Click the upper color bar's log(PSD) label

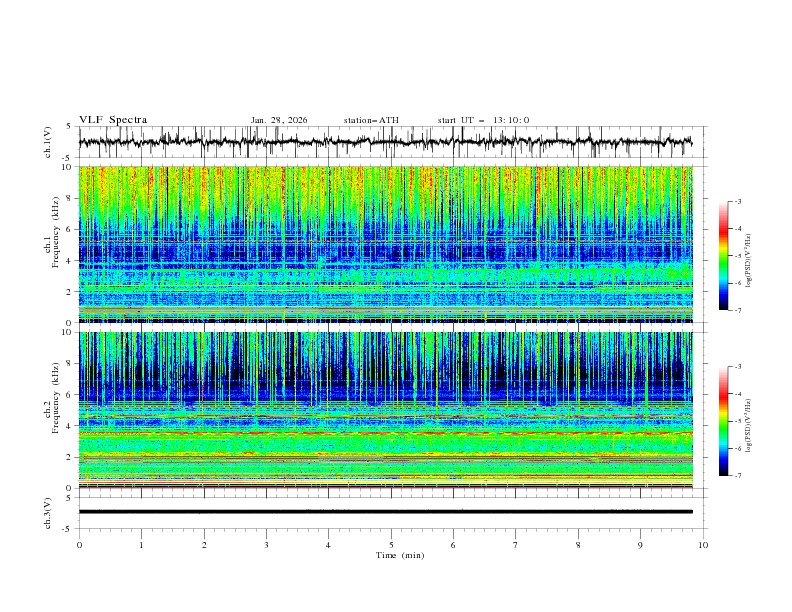pyautogui.click(x=748, y=261)
